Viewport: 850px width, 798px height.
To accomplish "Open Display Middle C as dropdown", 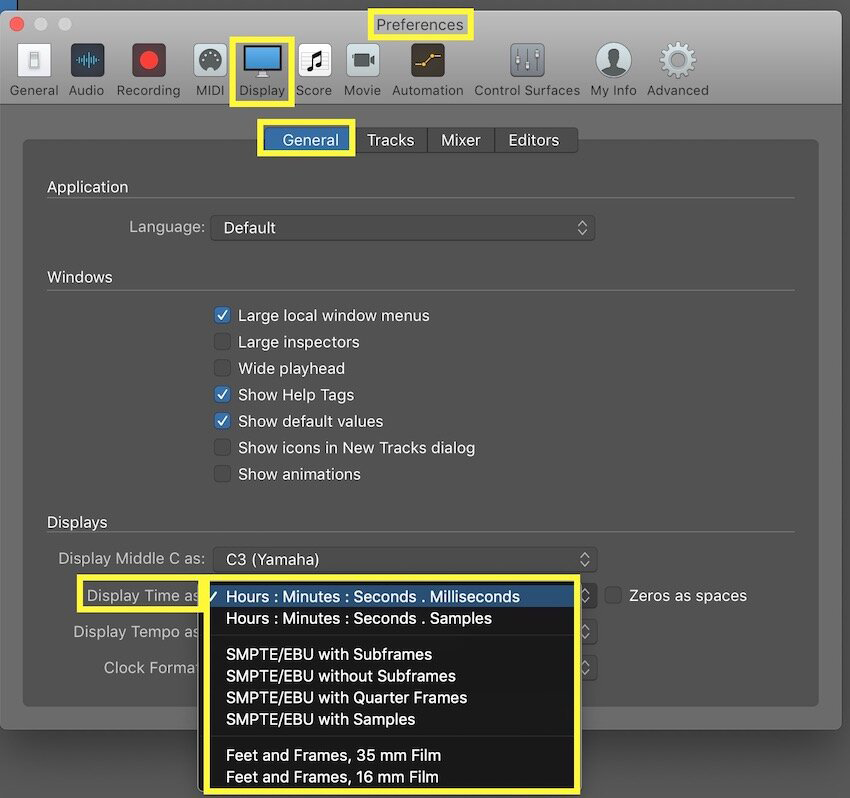I will click(x=405, y=559).
